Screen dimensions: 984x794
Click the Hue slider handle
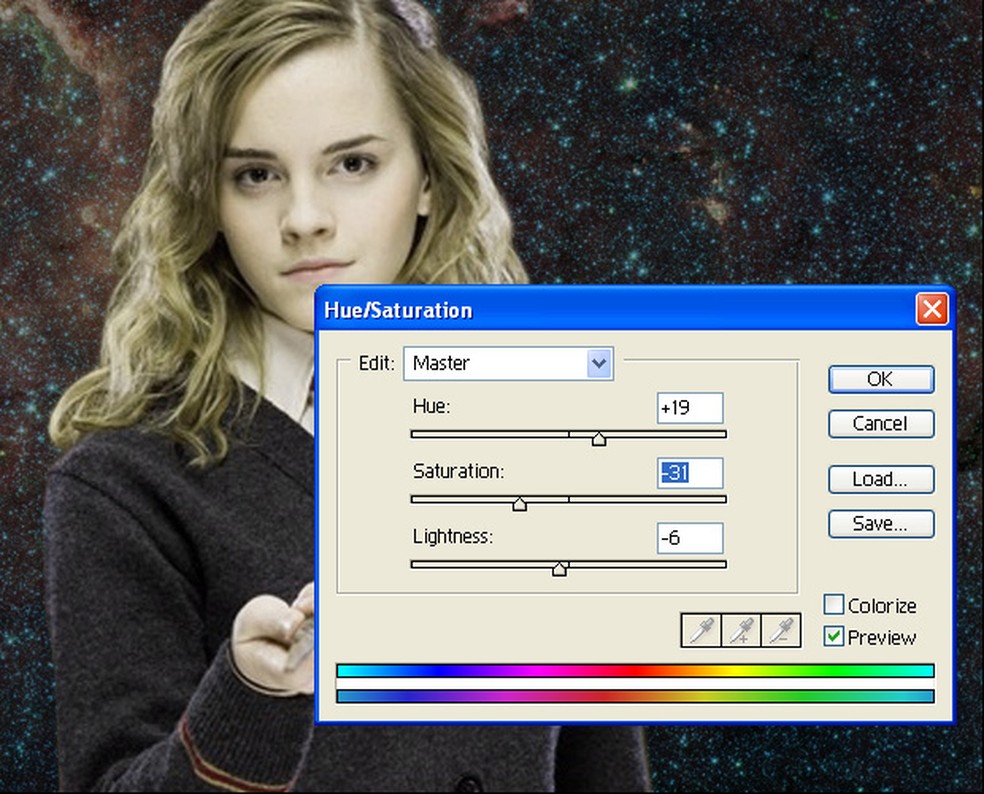[x=599, y=439]
